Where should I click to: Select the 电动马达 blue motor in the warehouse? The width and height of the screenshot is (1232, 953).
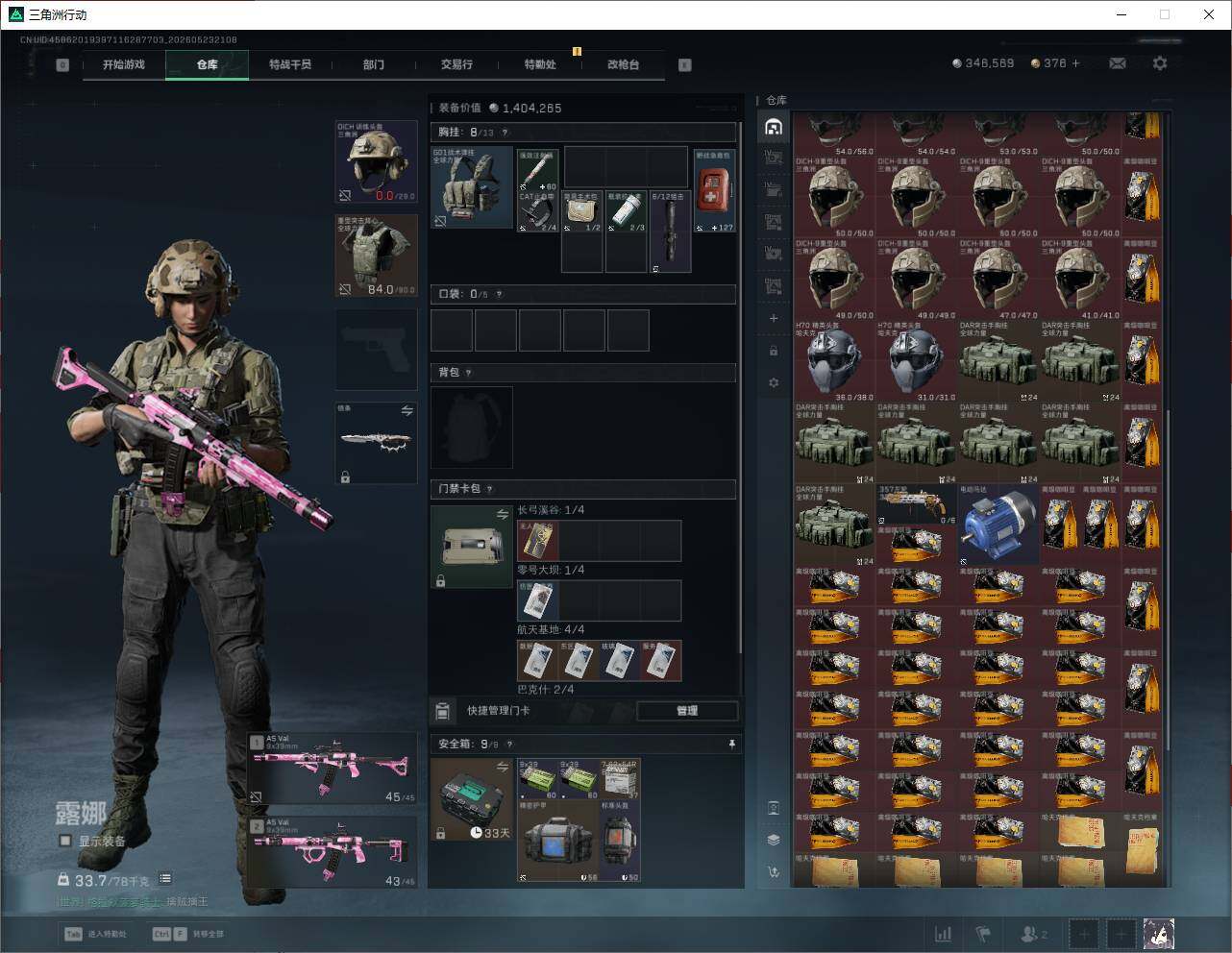click(x=998, y=524)
